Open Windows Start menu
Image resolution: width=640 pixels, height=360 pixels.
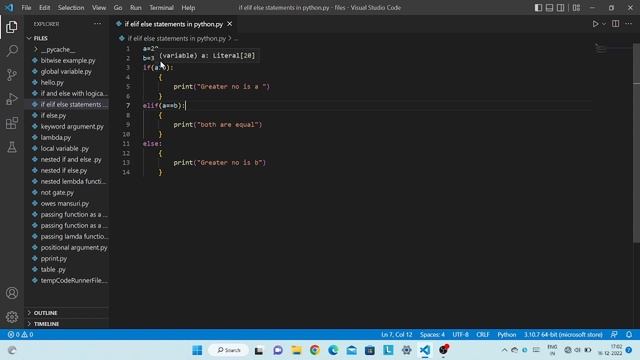coord(197,350)
